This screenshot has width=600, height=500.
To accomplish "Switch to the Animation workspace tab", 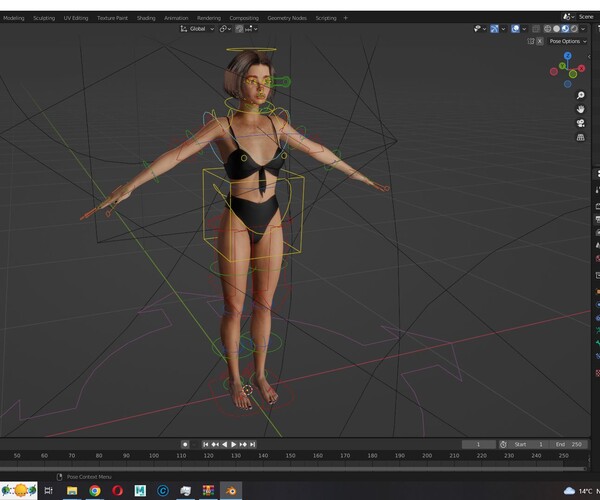I will [x=176, y=18].
